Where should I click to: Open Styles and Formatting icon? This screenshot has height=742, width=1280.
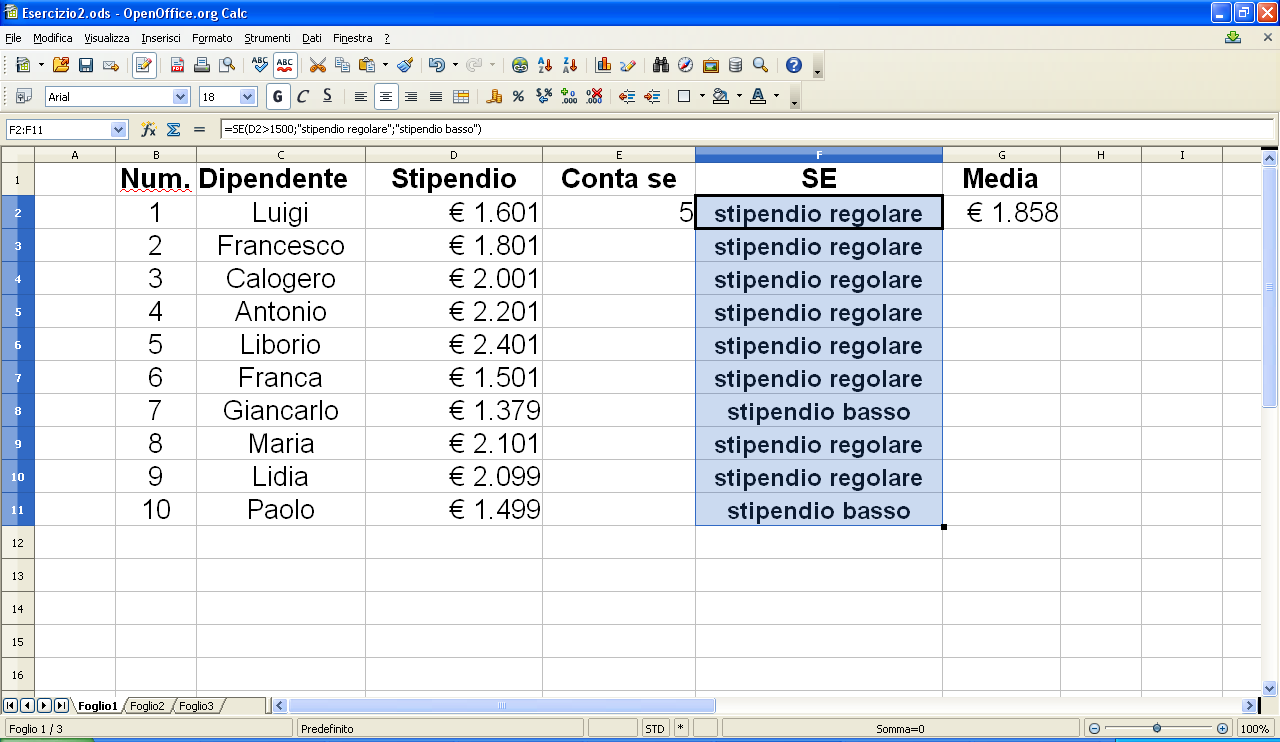[24, 96]
